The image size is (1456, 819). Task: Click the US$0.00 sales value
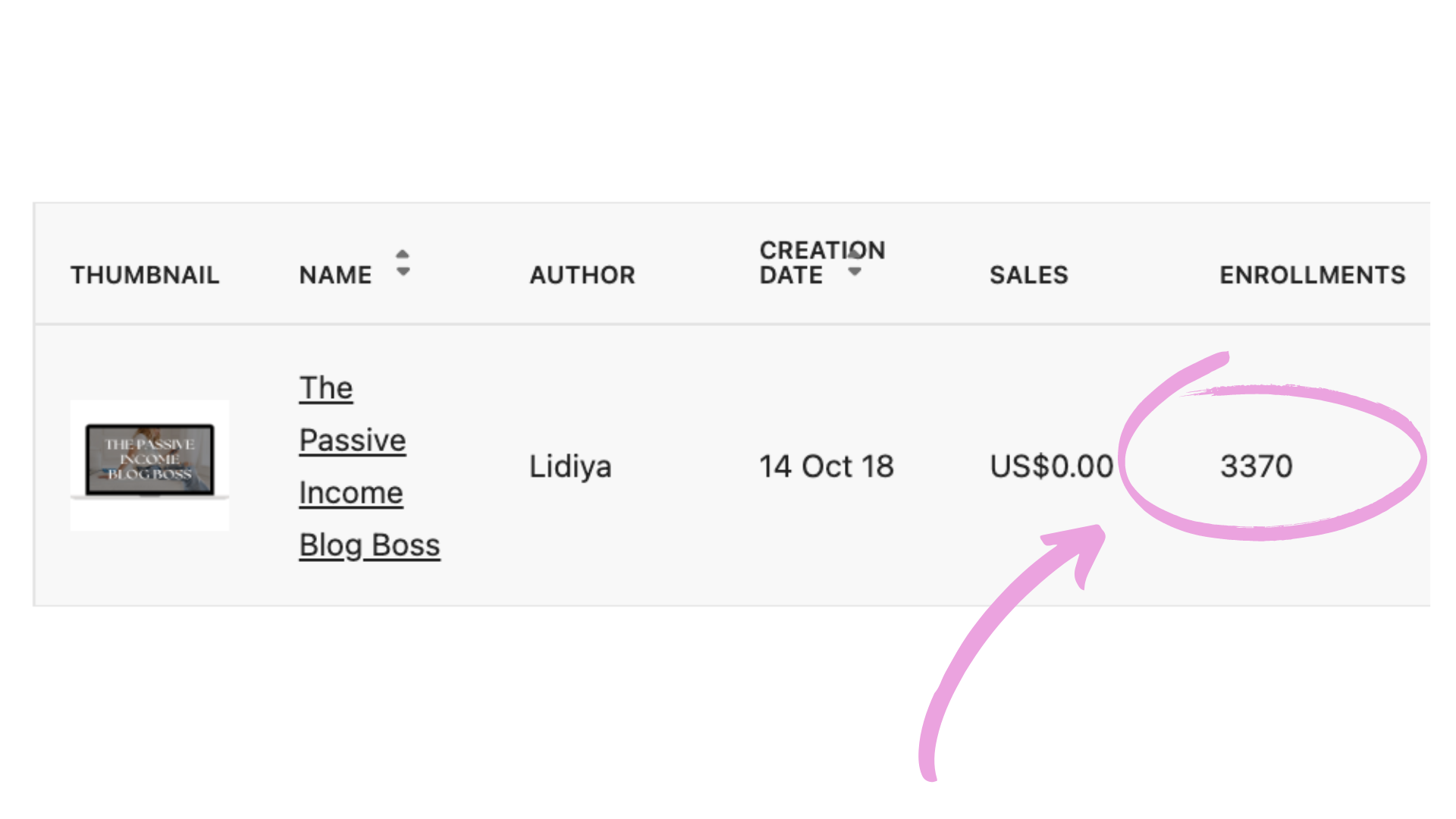(x=1051, y=466)
